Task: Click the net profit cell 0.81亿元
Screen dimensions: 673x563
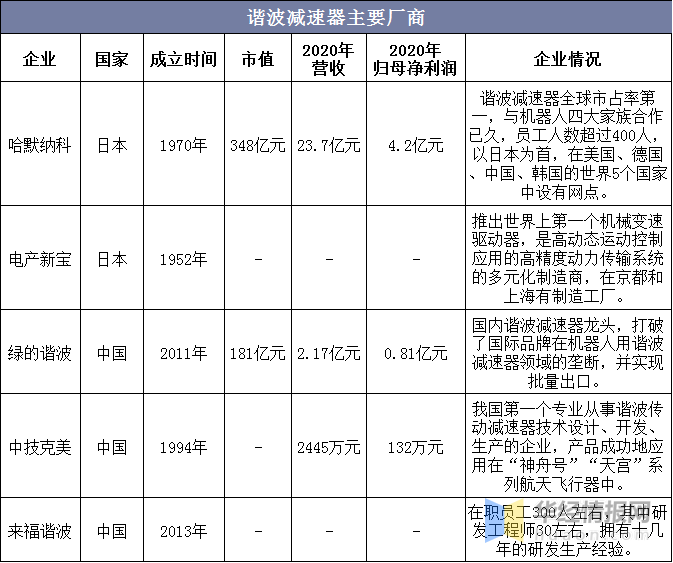Action: click(415, 353)
